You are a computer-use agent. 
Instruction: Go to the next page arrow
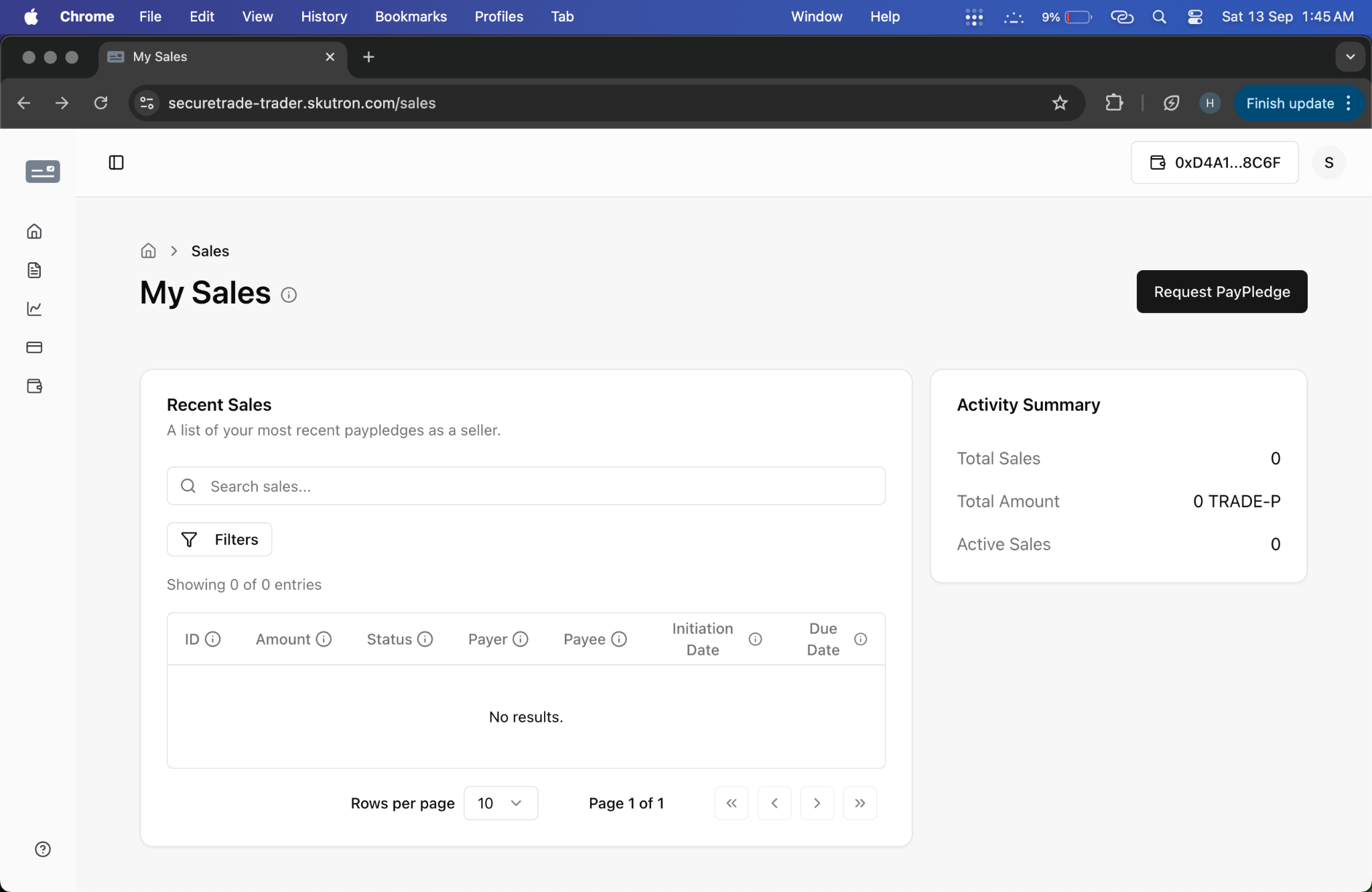[x=817, y=803]
